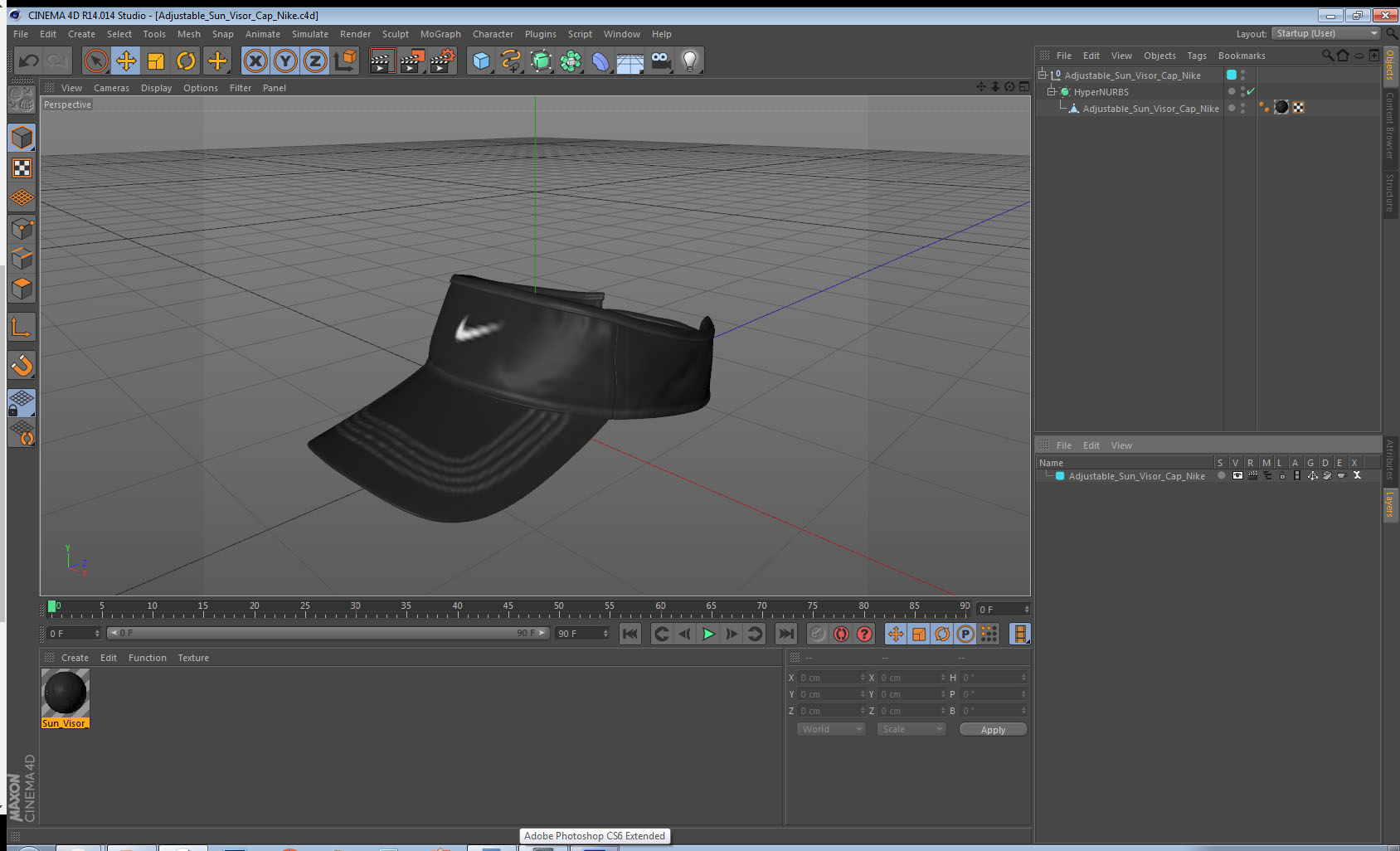Play the animation forward

pos(708,634)
